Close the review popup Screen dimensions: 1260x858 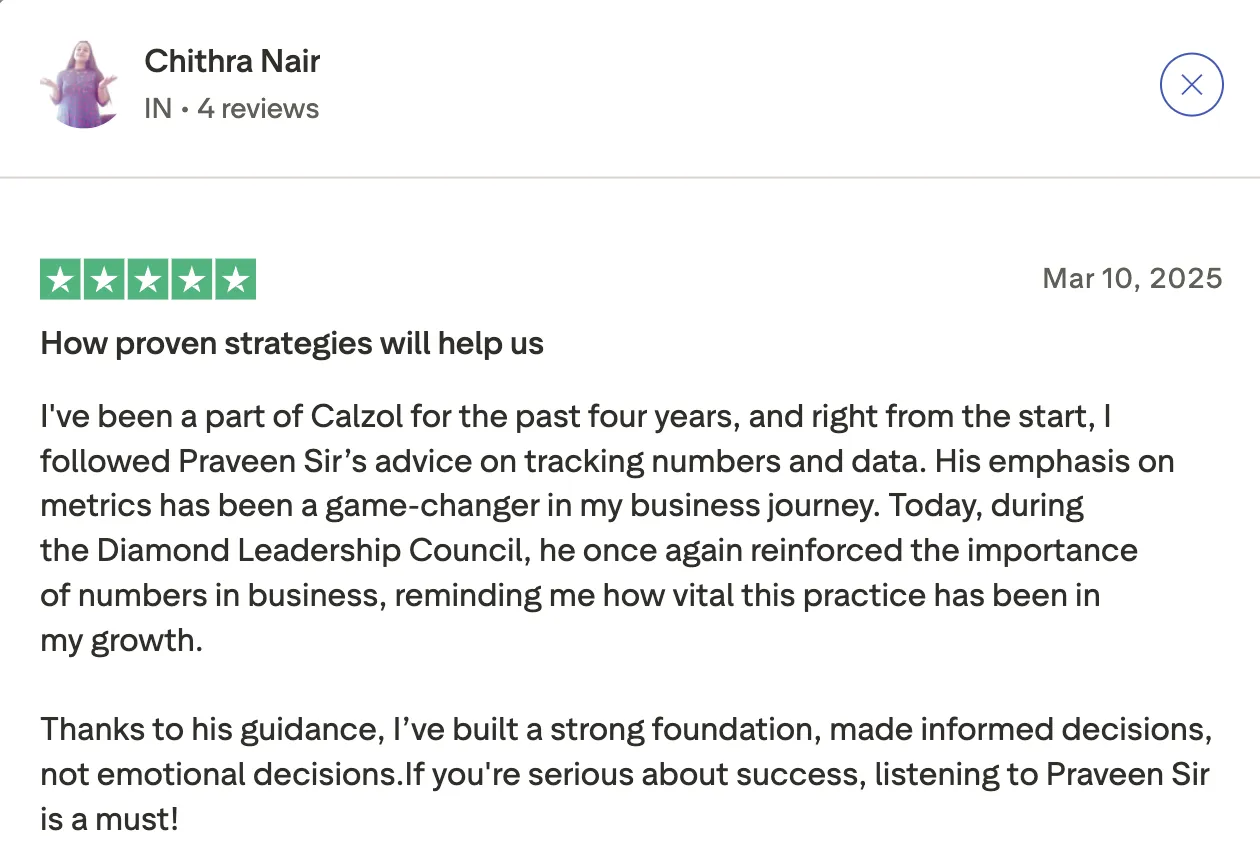[1191, 85]
